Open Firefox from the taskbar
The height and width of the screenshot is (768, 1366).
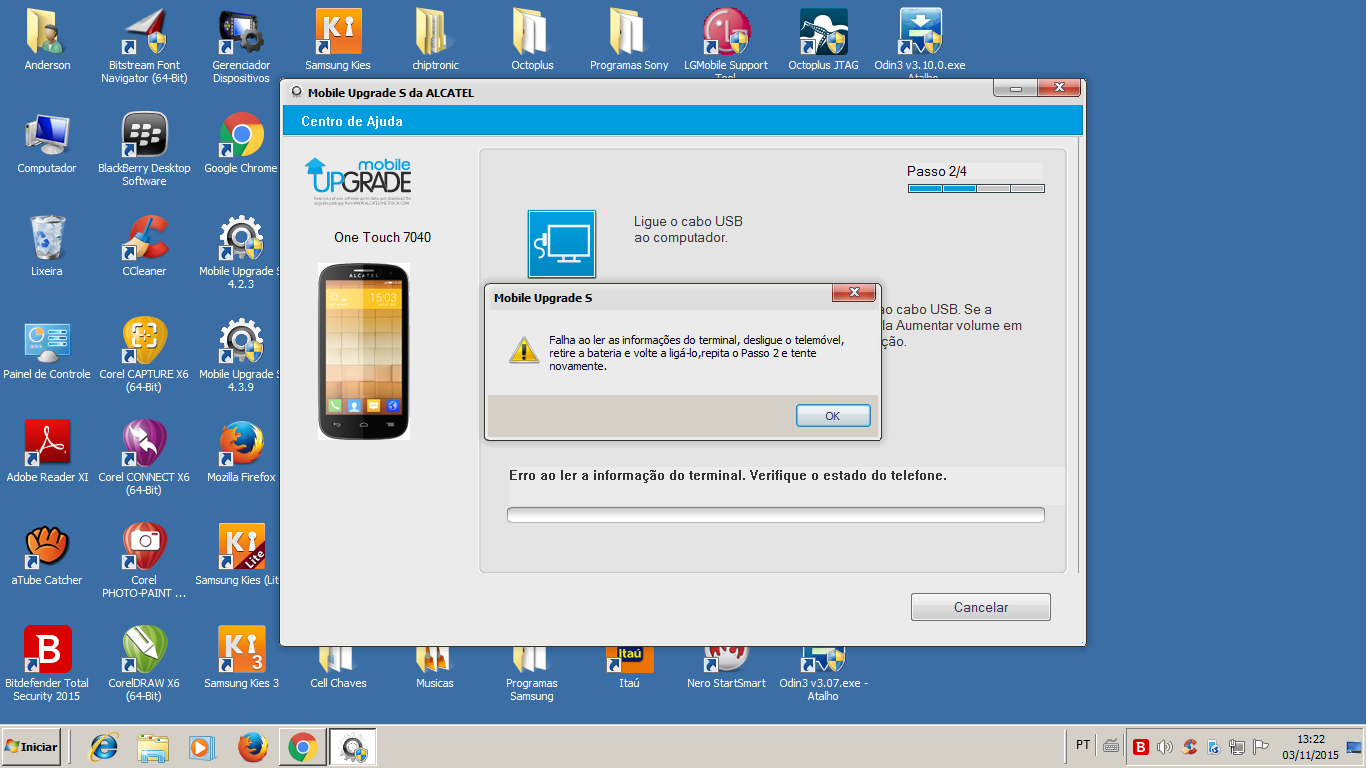tap(253, 746)
